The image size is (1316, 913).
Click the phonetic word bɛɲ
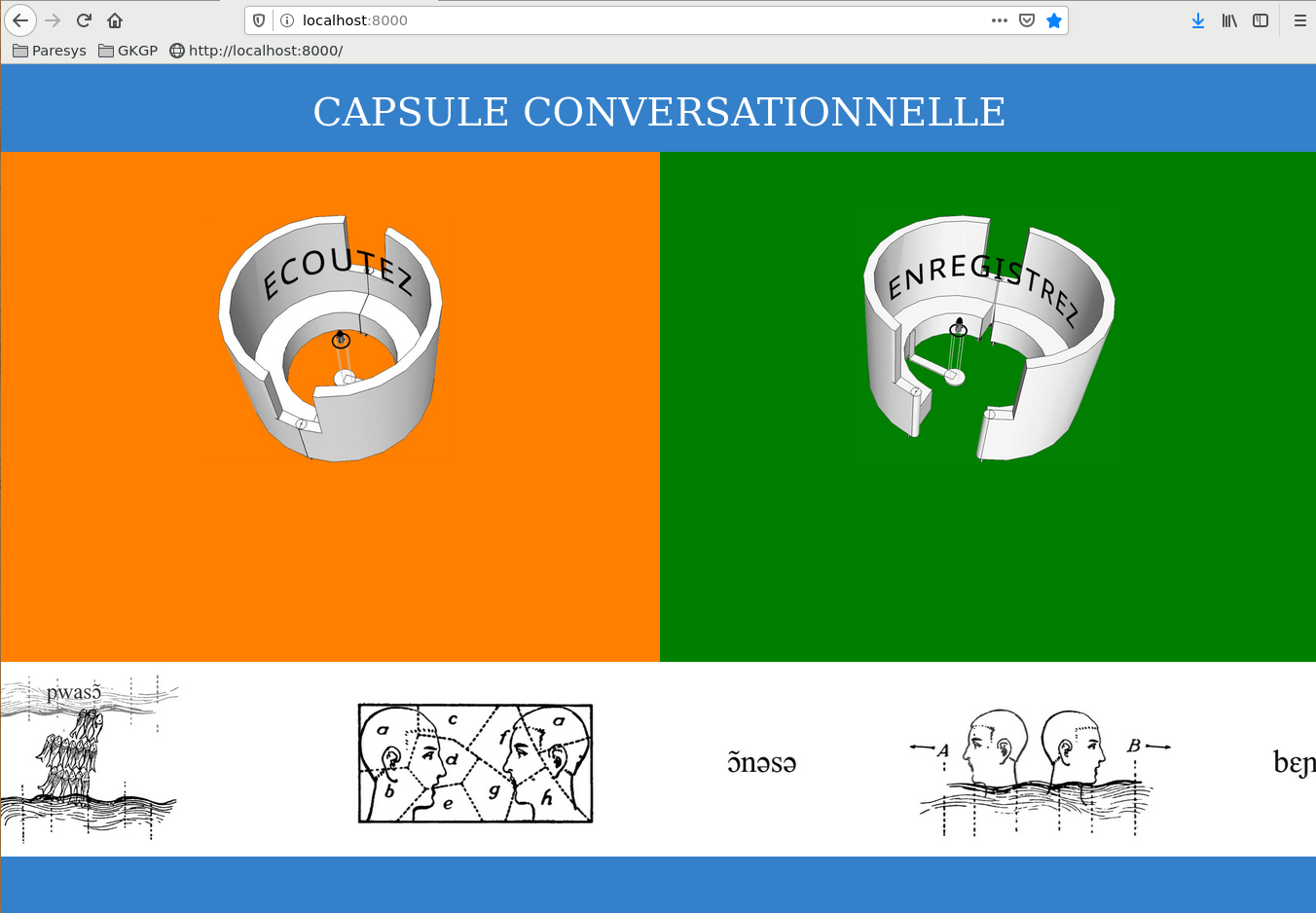1295,762
